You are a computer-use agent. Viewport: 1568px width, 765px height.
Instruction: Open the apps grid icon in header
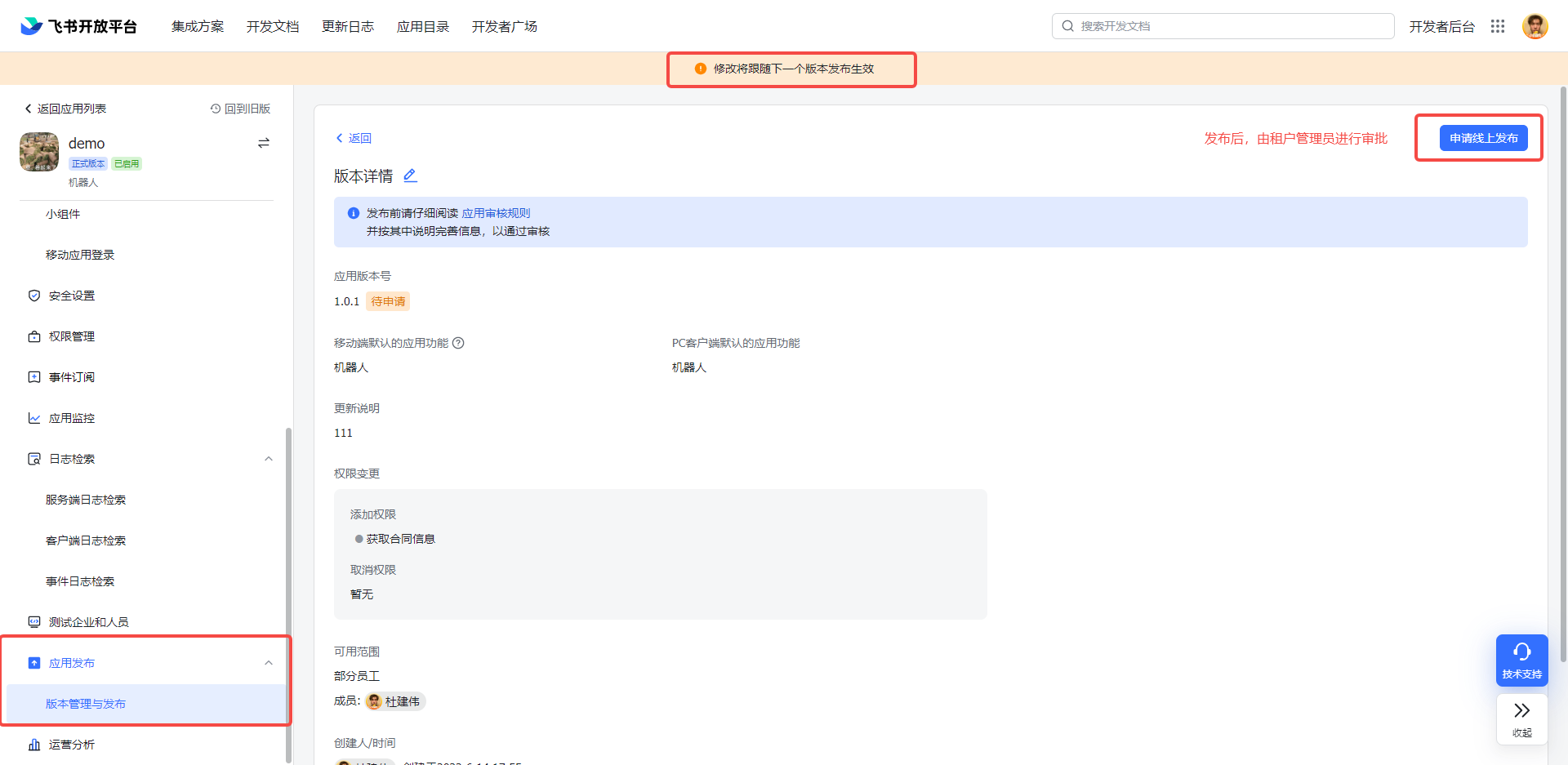tap(1497, 26)
